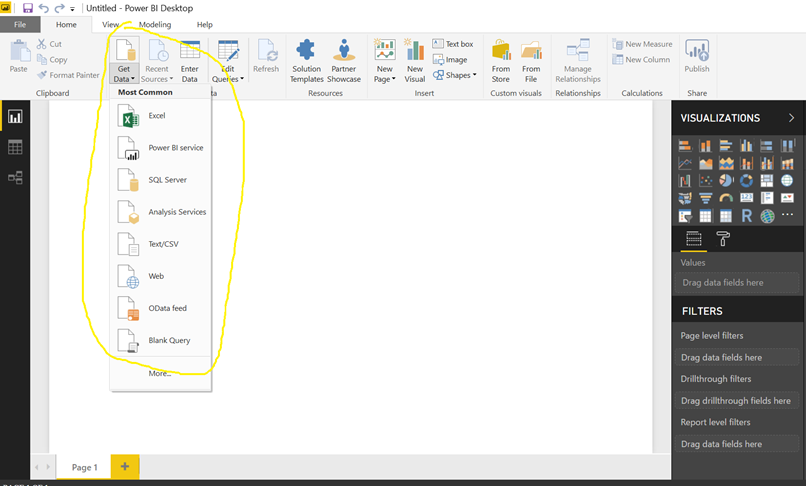Open the New Page dropdown
Screen dimensions: 806x486
coord(385,78)
